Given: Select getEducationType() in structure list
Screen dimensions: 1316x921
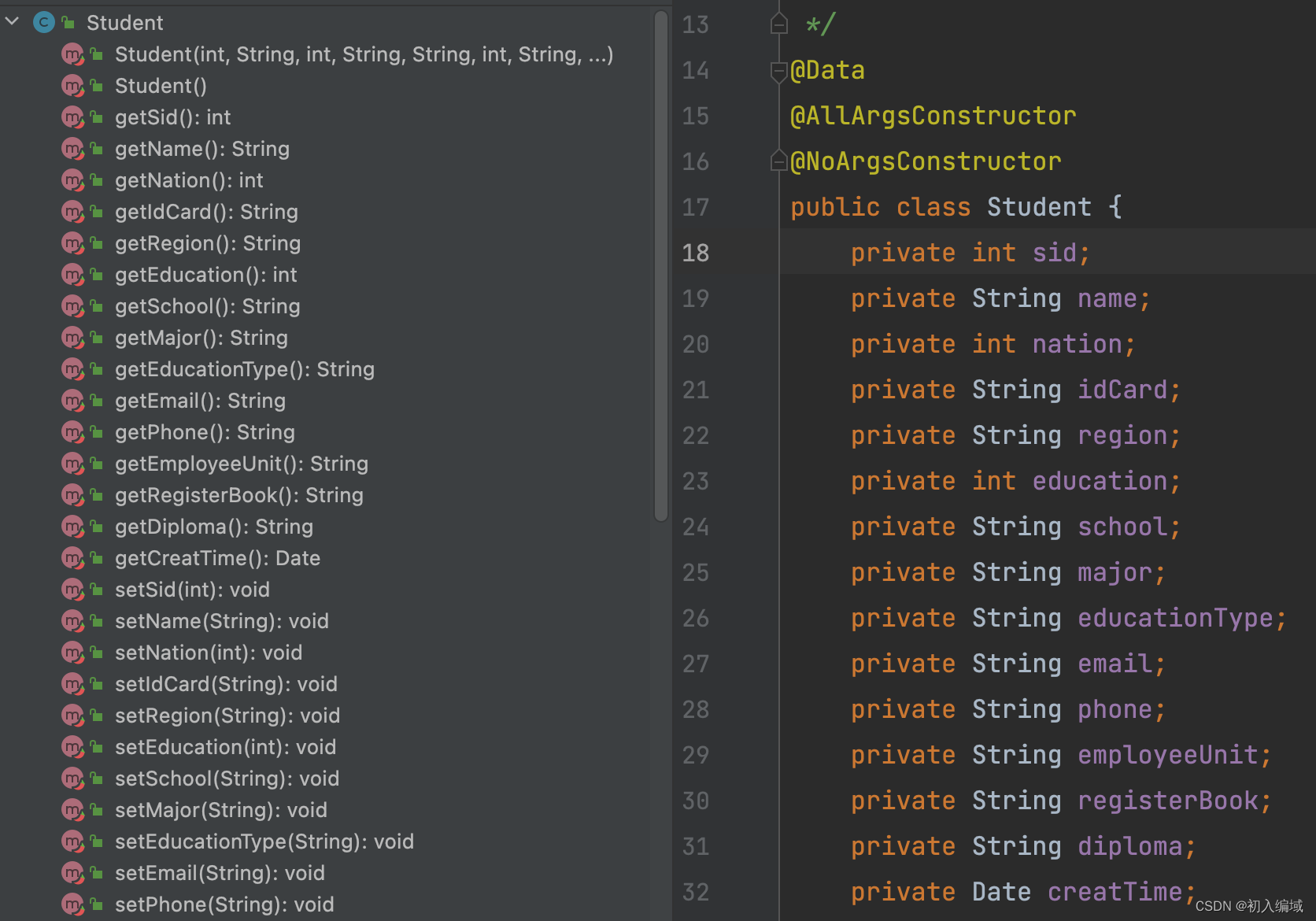Looking at the screenshot, I should [x=244, y=369].
